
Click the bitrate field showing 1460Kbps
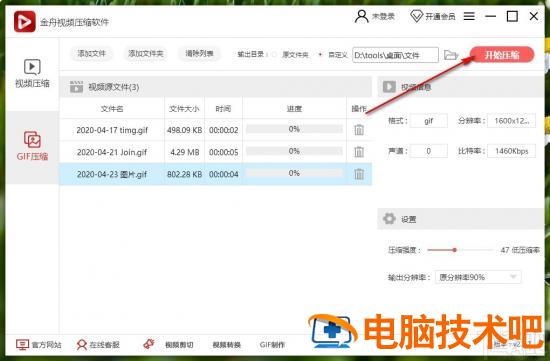coord(511,151)
